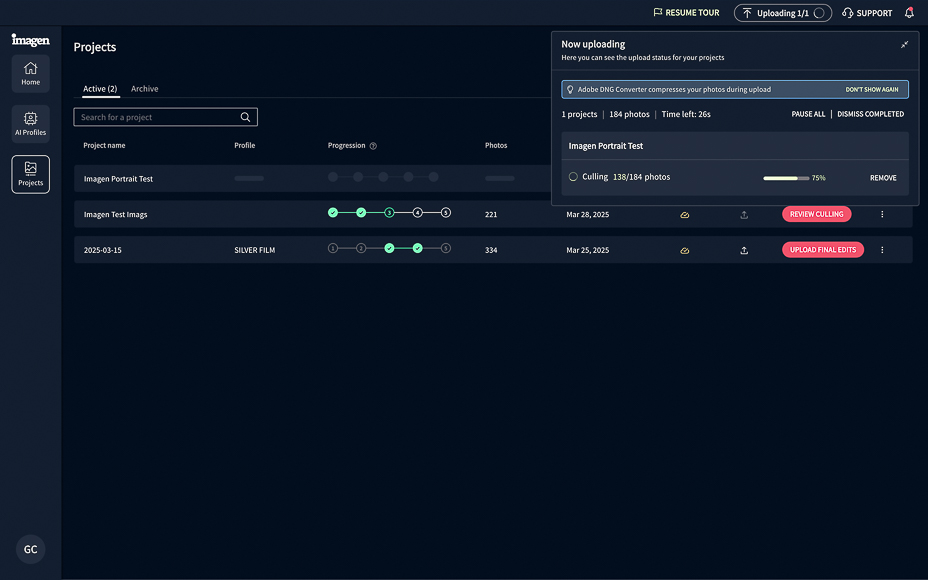Click step 2 checkmark for Imagen Test Imags
Screen dimensions: 928x580
point(361,212)
